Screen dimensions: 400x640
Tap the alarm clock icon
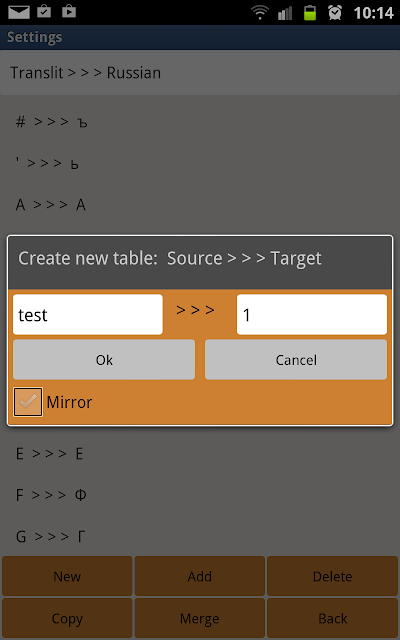click(x=335, y=13)
